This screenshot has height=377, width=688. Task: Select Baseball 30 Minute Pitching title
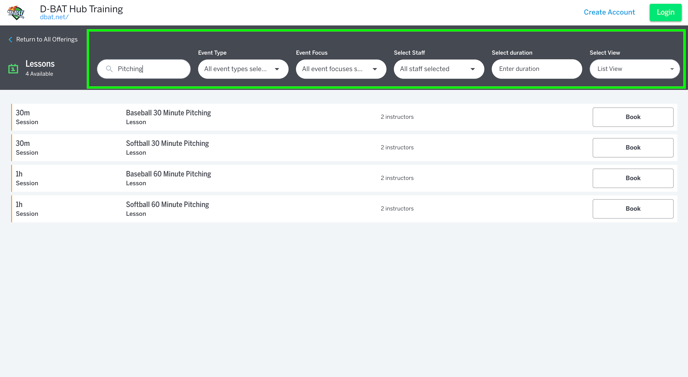168,113
